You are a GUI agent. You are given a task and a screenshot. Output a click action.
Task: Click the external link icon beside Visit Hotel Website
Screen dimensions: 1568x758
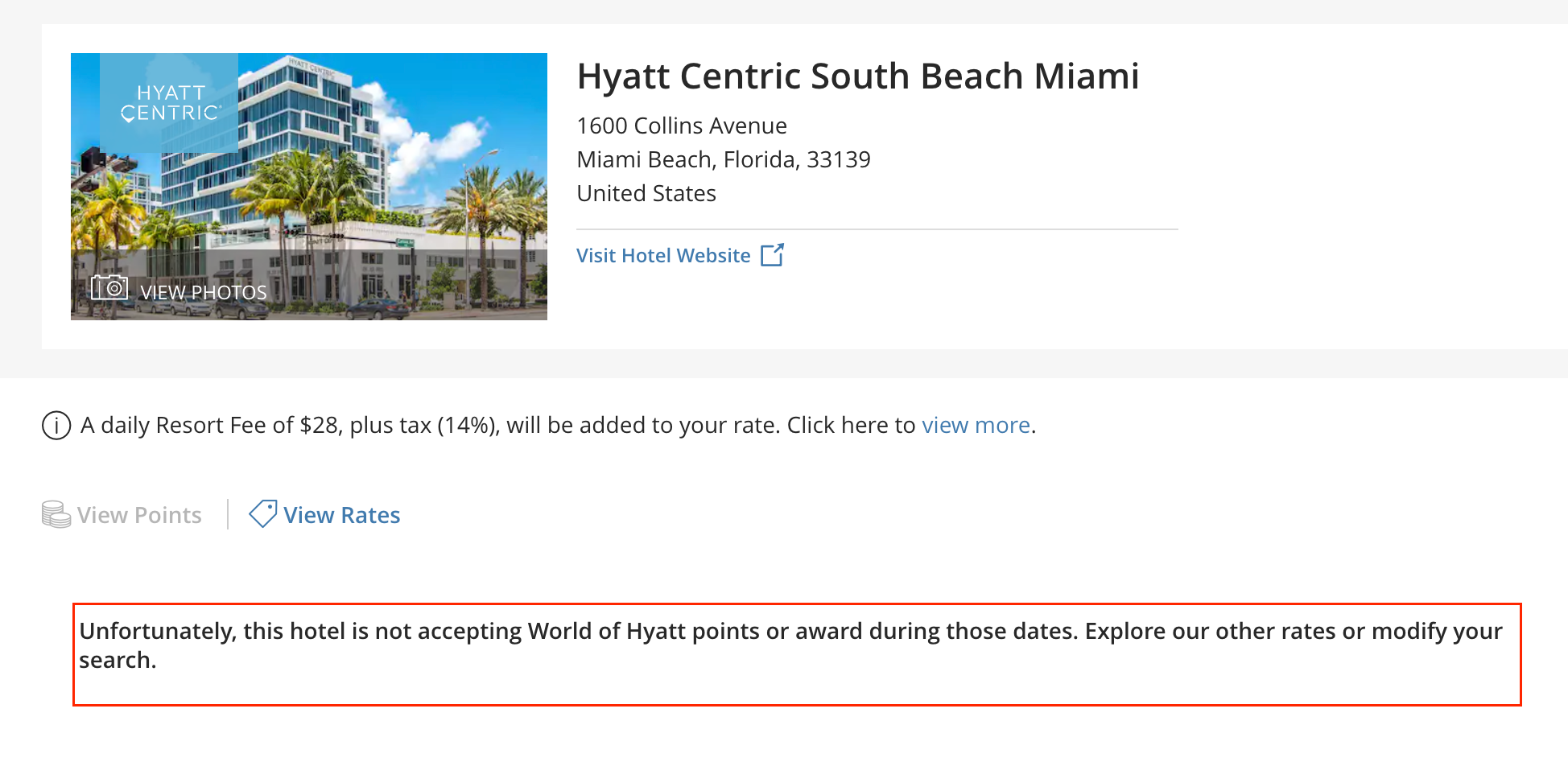point(772,255)
